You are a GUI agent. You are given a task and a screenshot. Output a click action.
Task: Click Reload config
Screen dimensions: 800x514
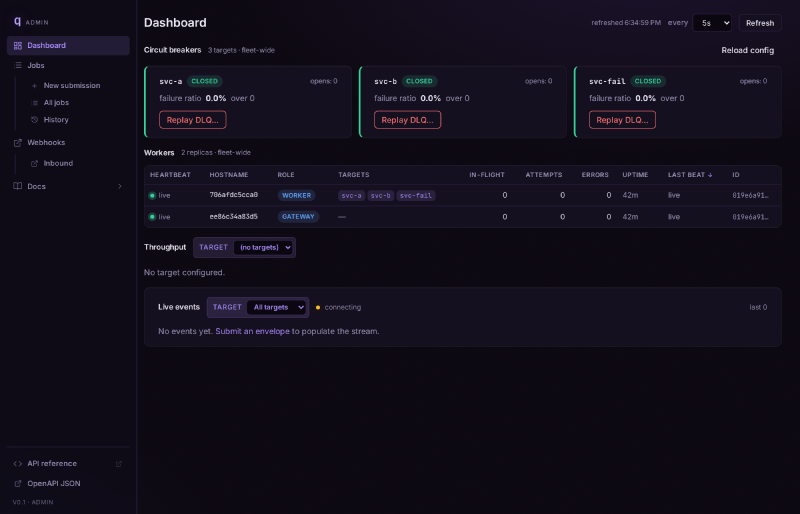(747, 51)
